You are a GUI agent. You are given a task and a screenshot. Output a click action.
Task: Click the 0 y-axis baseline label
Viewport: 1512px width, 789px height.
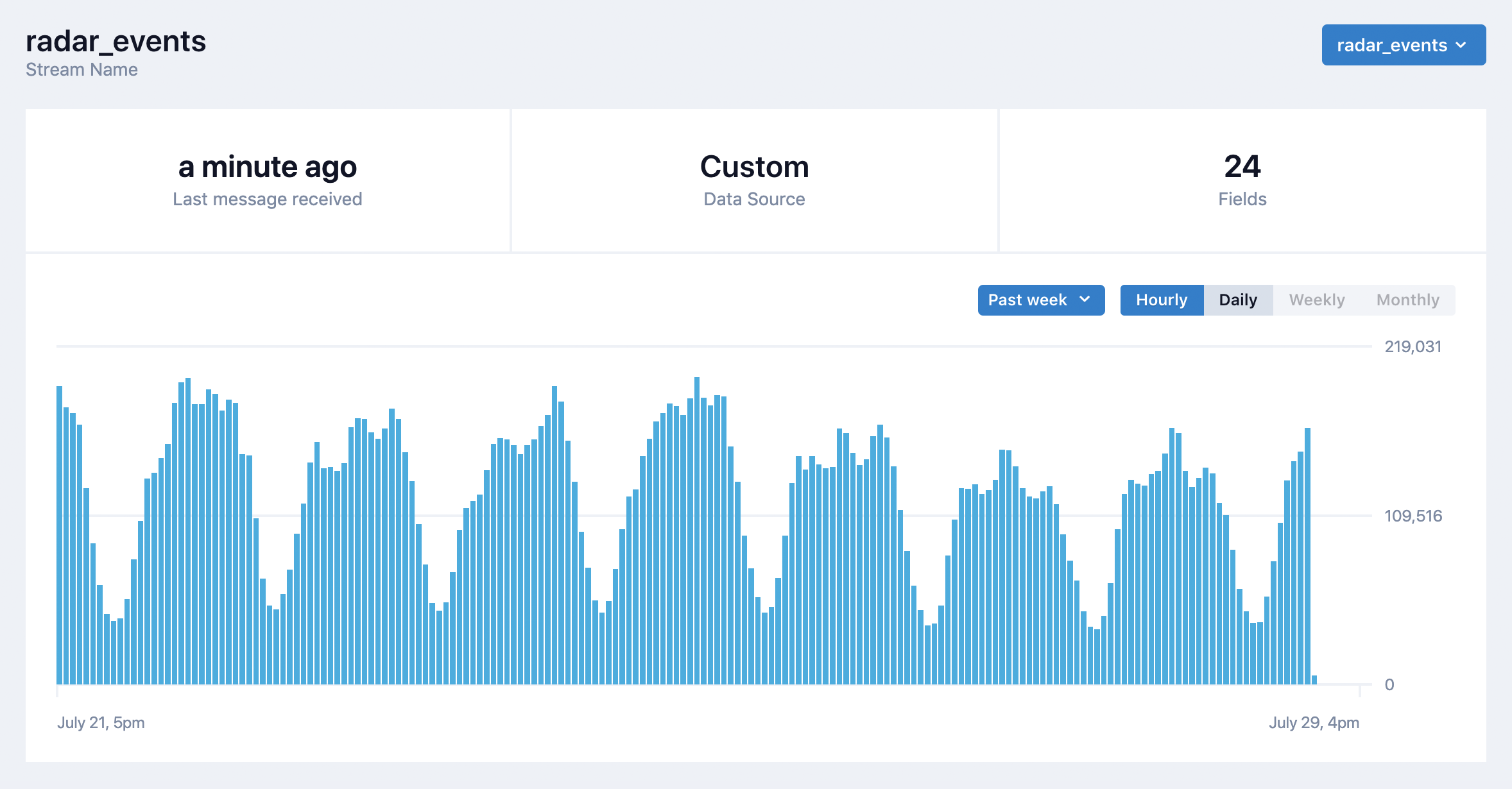[x=1389, y=684]
